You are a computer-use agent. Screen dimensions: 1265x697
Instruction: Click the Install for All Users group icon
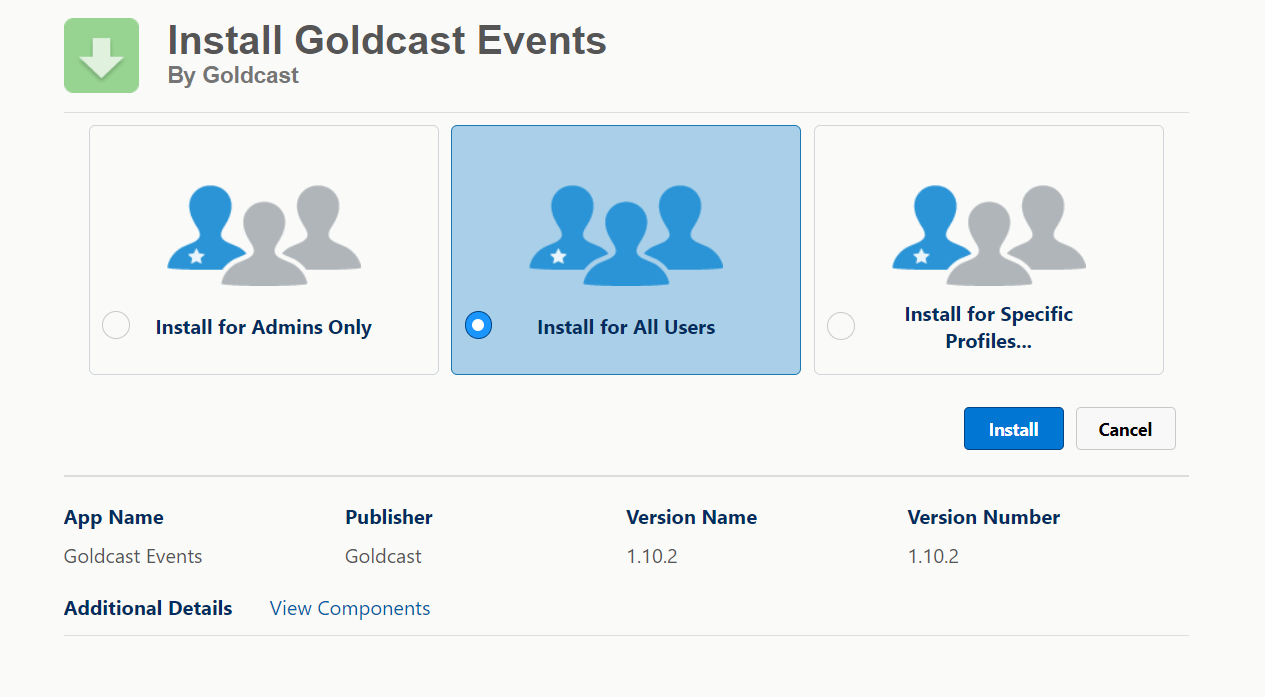coord(625,232)
